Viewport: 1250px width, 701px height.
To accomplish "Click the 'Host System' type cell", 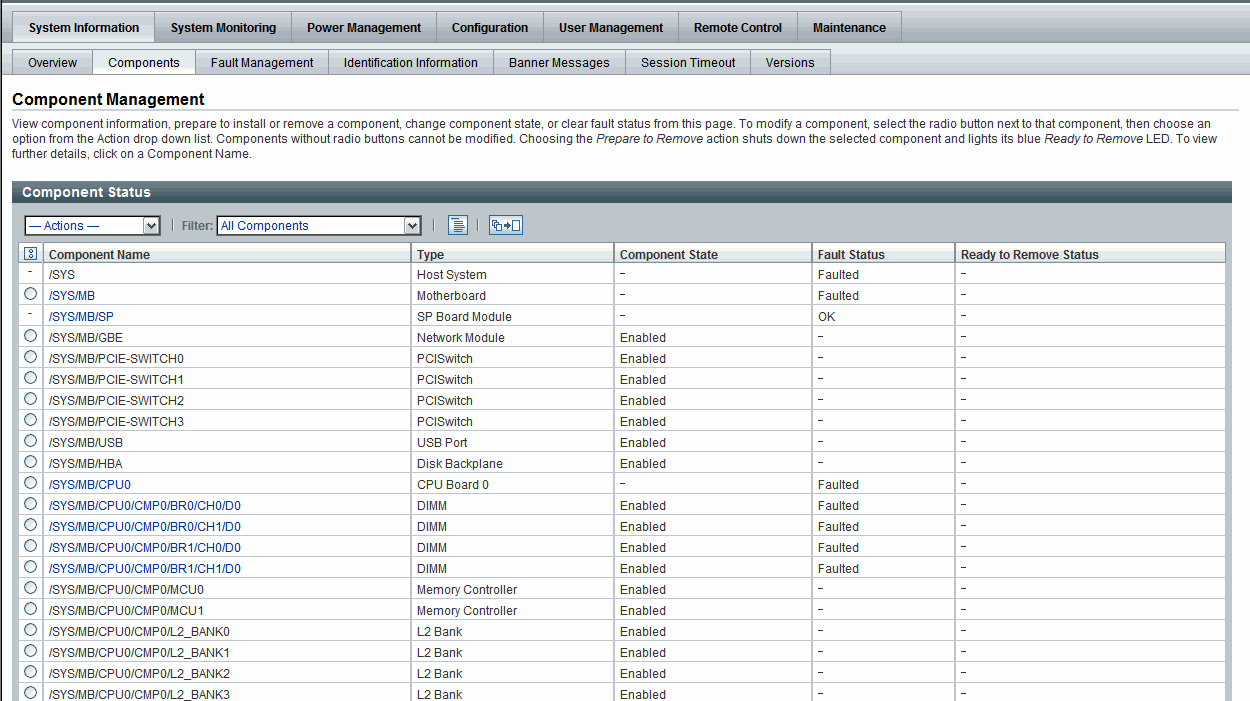I will click(x=452, y=275).
